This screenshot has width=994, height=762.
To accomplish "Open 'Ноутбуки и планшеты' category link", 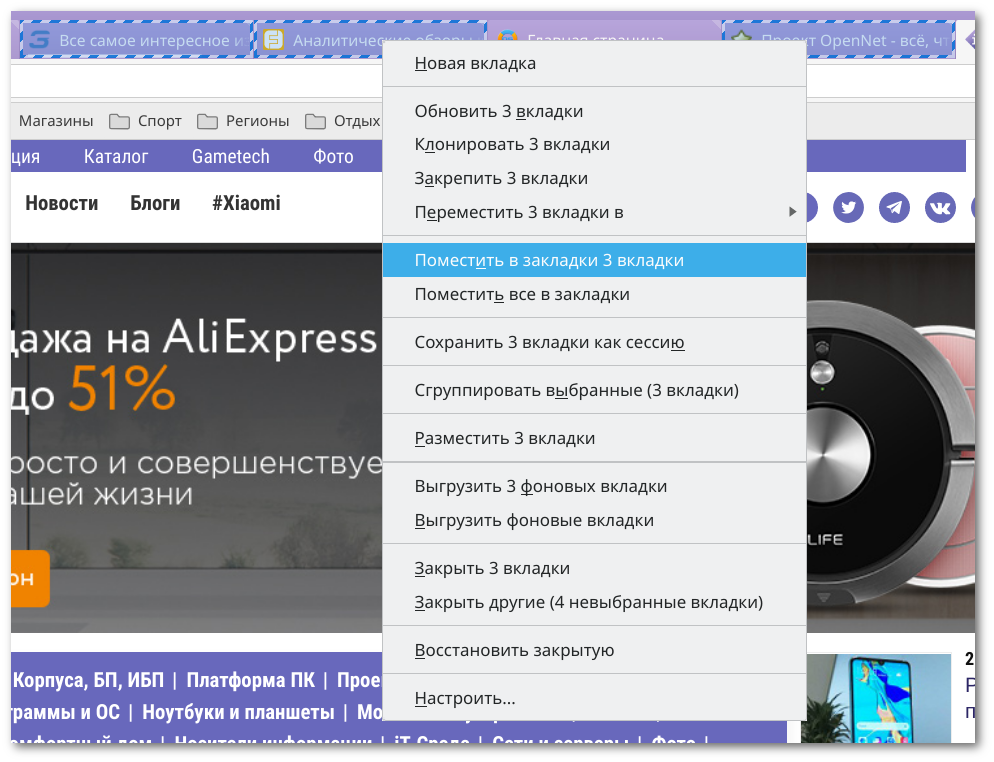I will click(x=238, y=712).
